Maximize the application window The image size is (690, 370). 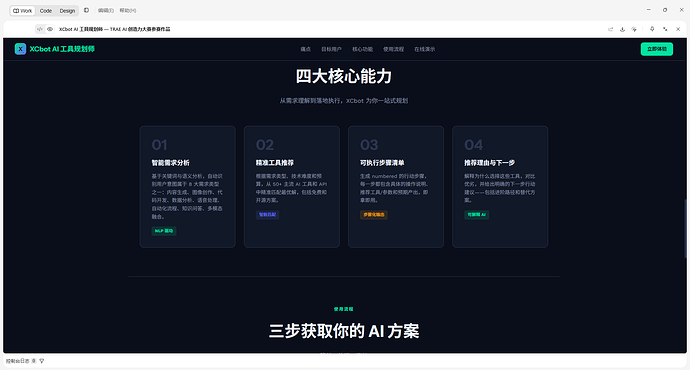(x=665, y=10)
